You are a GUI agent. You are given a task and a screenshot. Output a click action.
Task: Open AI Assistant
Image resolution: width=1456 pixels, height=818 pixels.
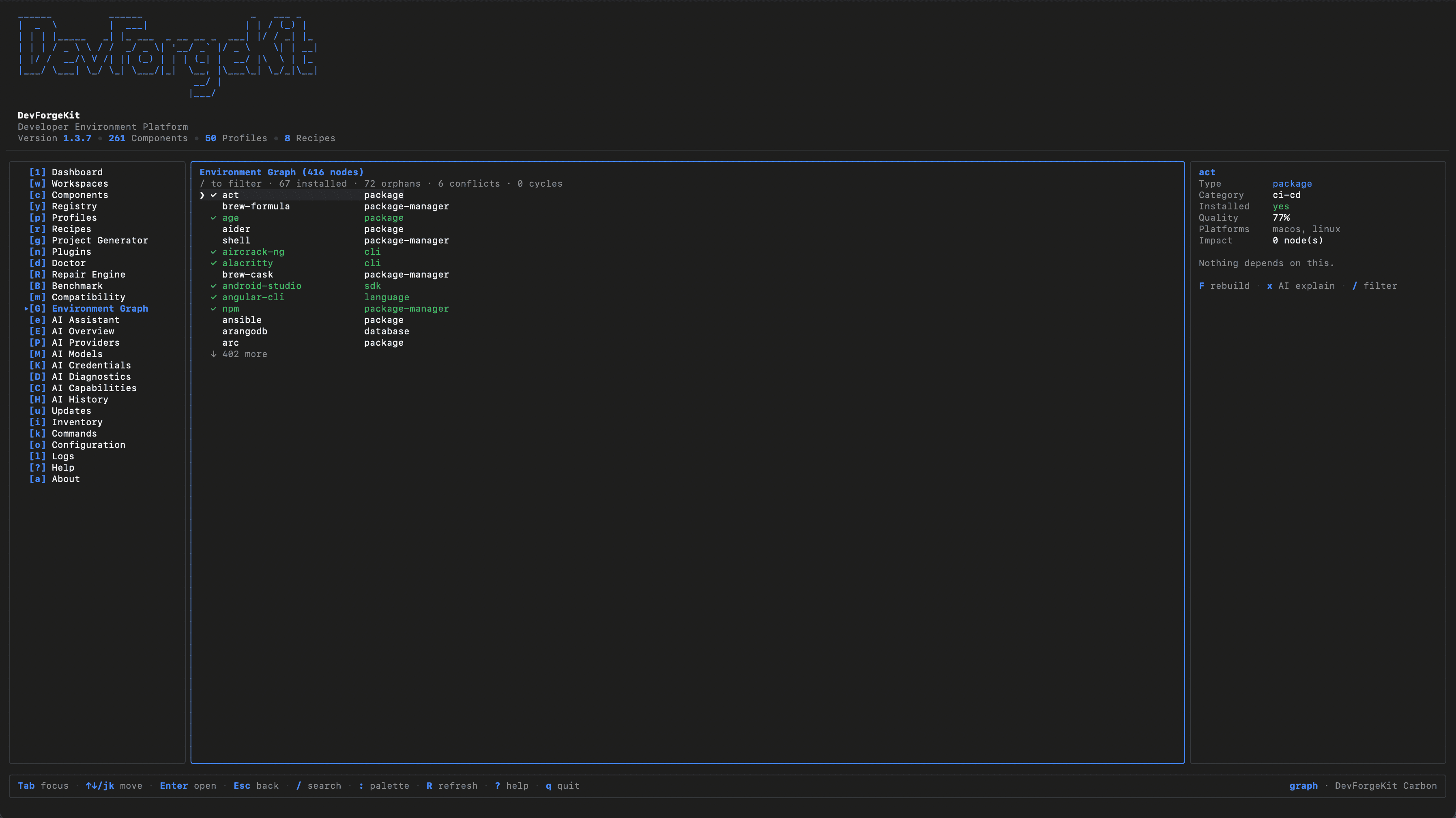pos(74,319)
